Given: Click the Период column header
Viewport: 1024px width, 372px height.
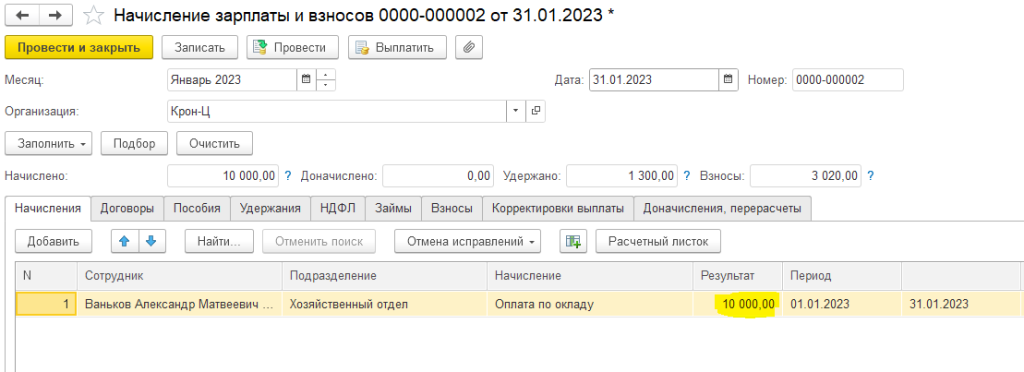Looking at the screenshot, I should (842, 276).
